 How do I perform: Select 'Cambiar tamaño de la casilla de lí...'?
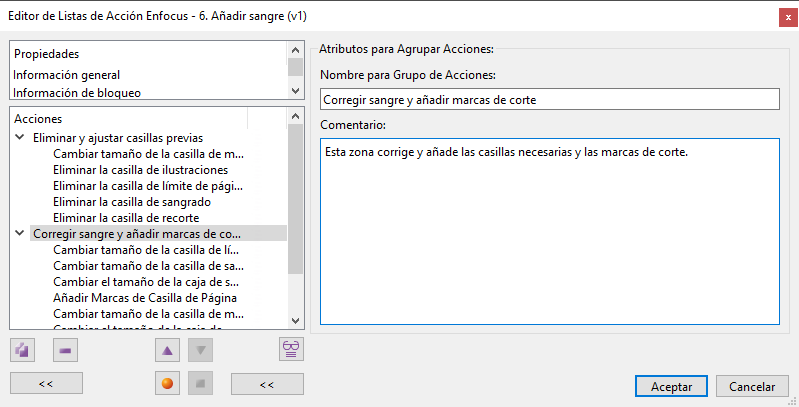(x=146, y=250)
